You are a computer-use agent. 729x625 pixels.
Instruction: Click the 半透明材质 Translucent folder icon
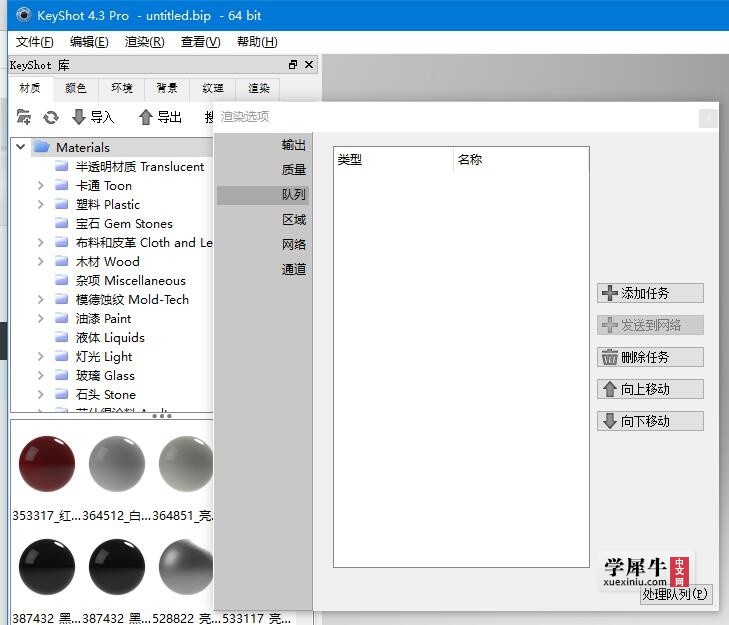click(61, 166)
